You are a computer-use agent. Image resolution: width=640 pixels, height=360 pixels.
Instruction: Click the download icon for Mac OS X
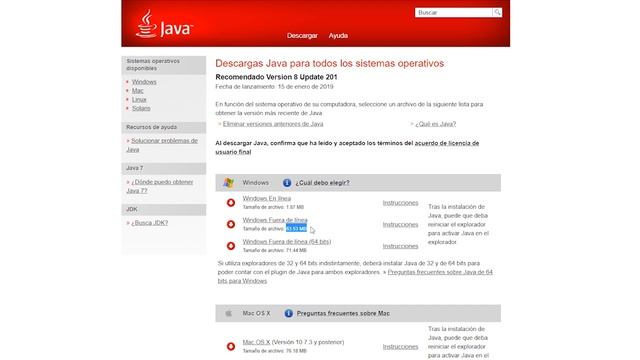(231, 346)
